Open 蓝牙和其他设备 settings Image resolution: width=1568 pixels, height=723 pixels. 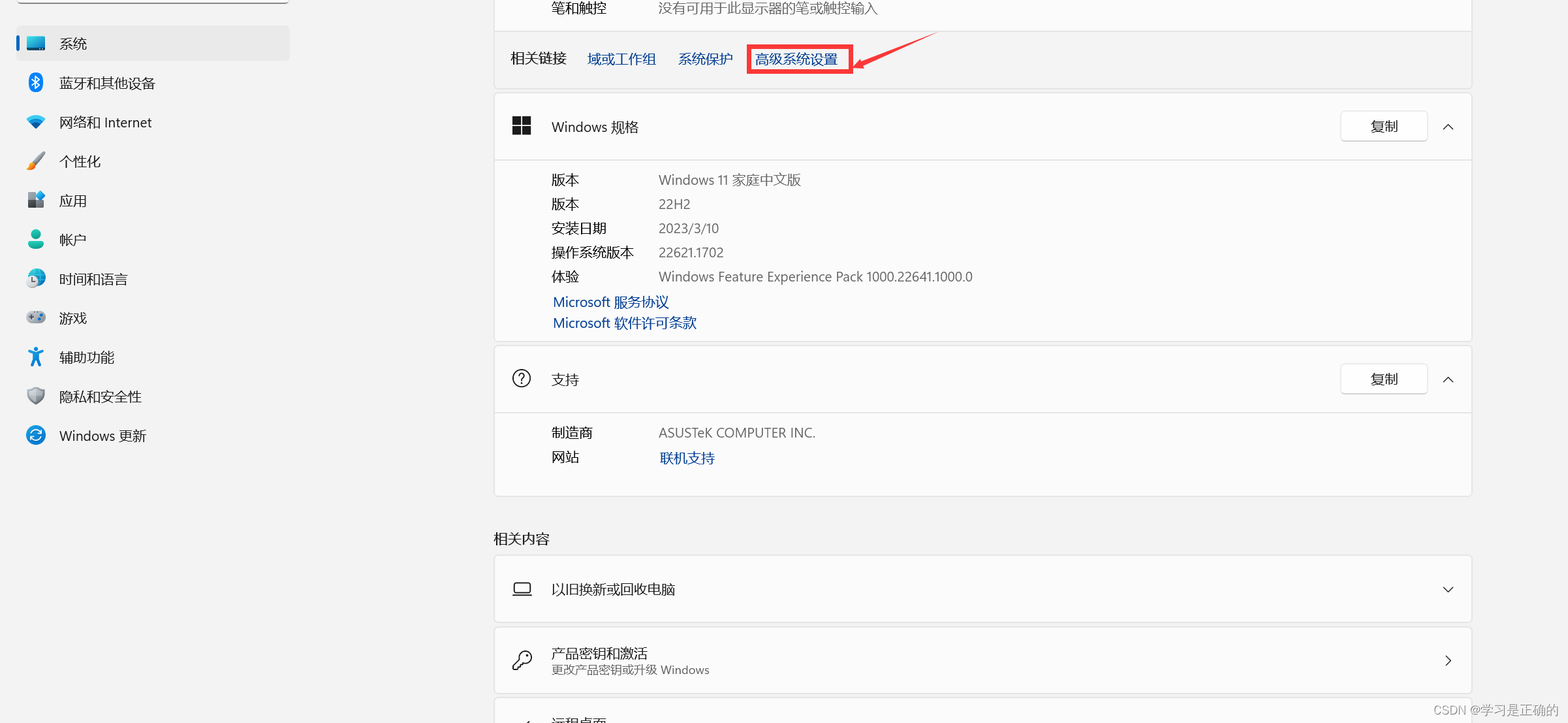(x=153, y=83)
